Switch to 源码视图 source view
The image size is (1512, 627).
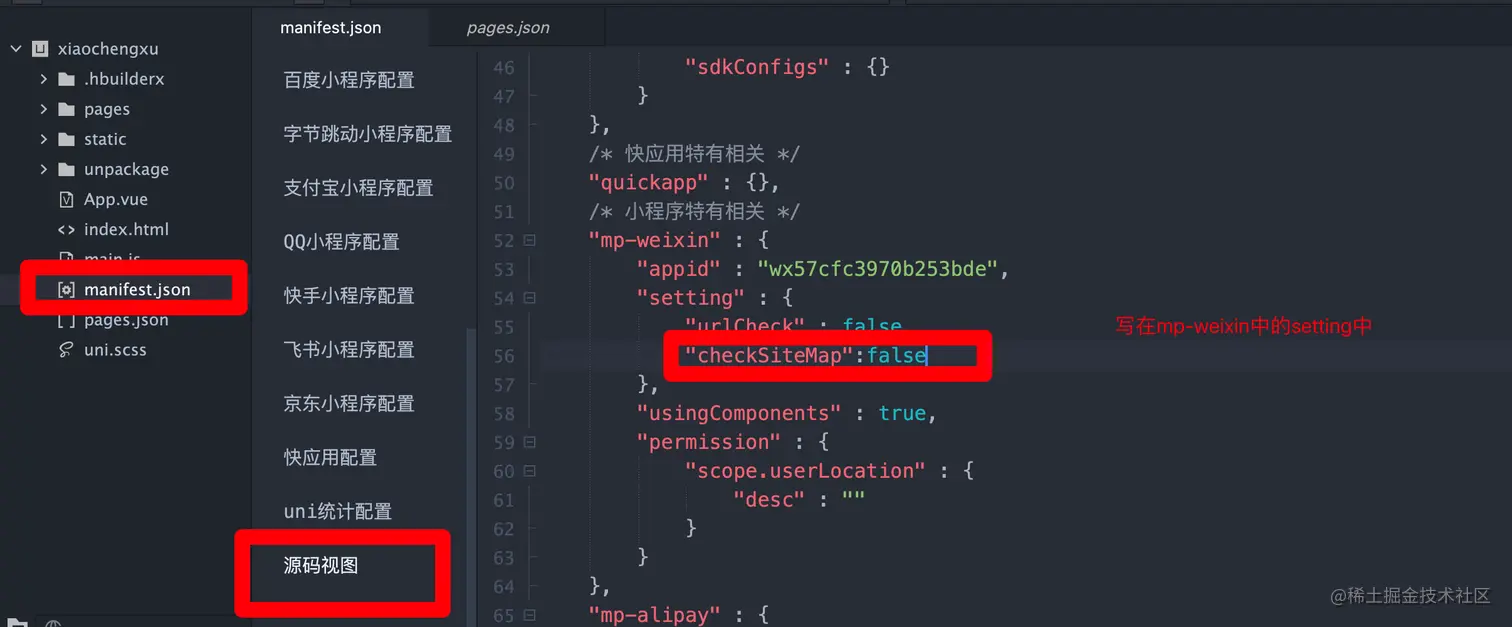321,566
